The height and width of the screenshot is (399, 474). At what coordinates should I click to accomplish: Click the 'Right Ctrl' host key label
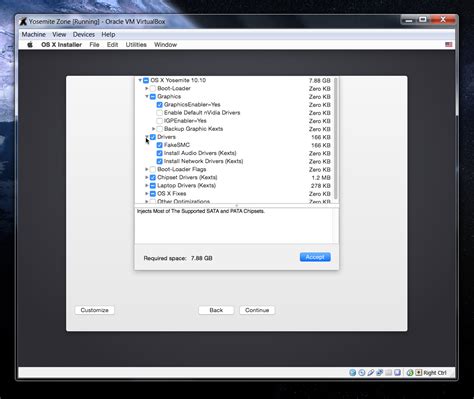tap(435, 373)
